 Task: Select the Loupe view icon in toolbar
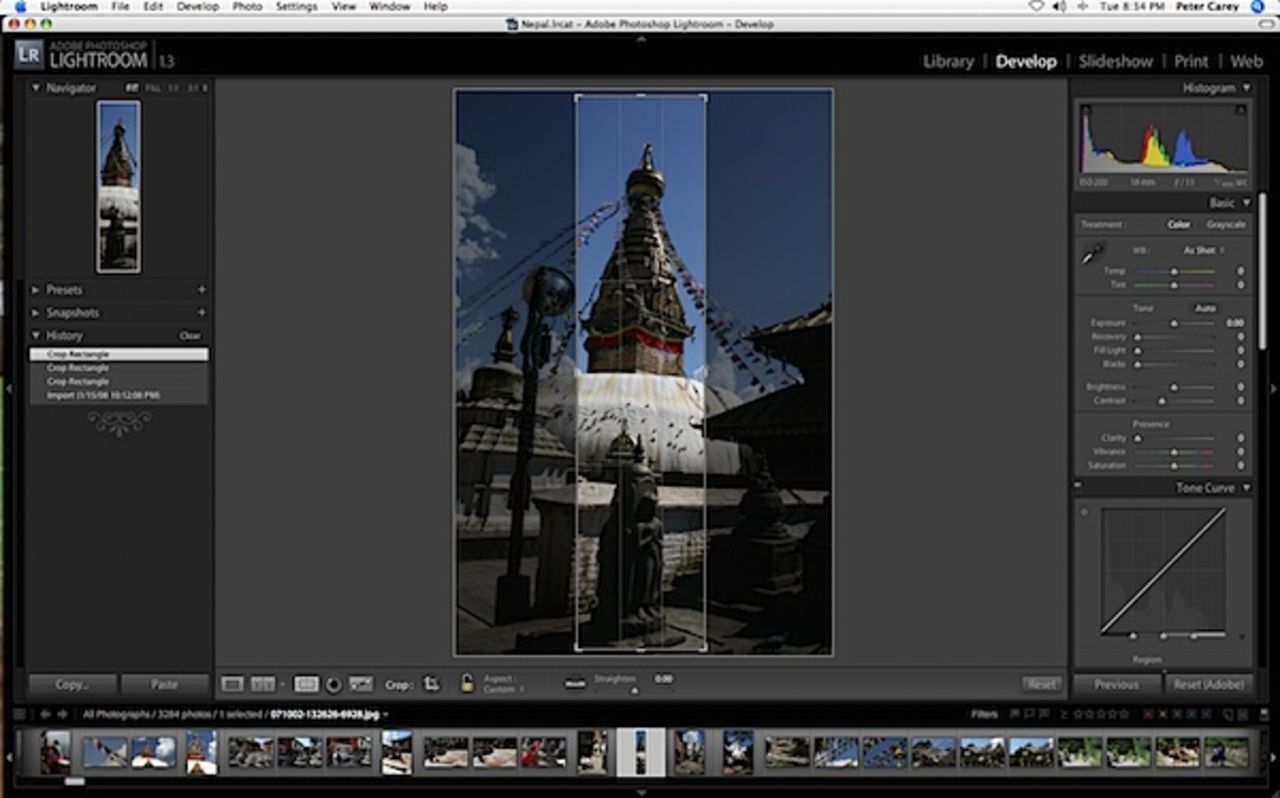point(232,684)
